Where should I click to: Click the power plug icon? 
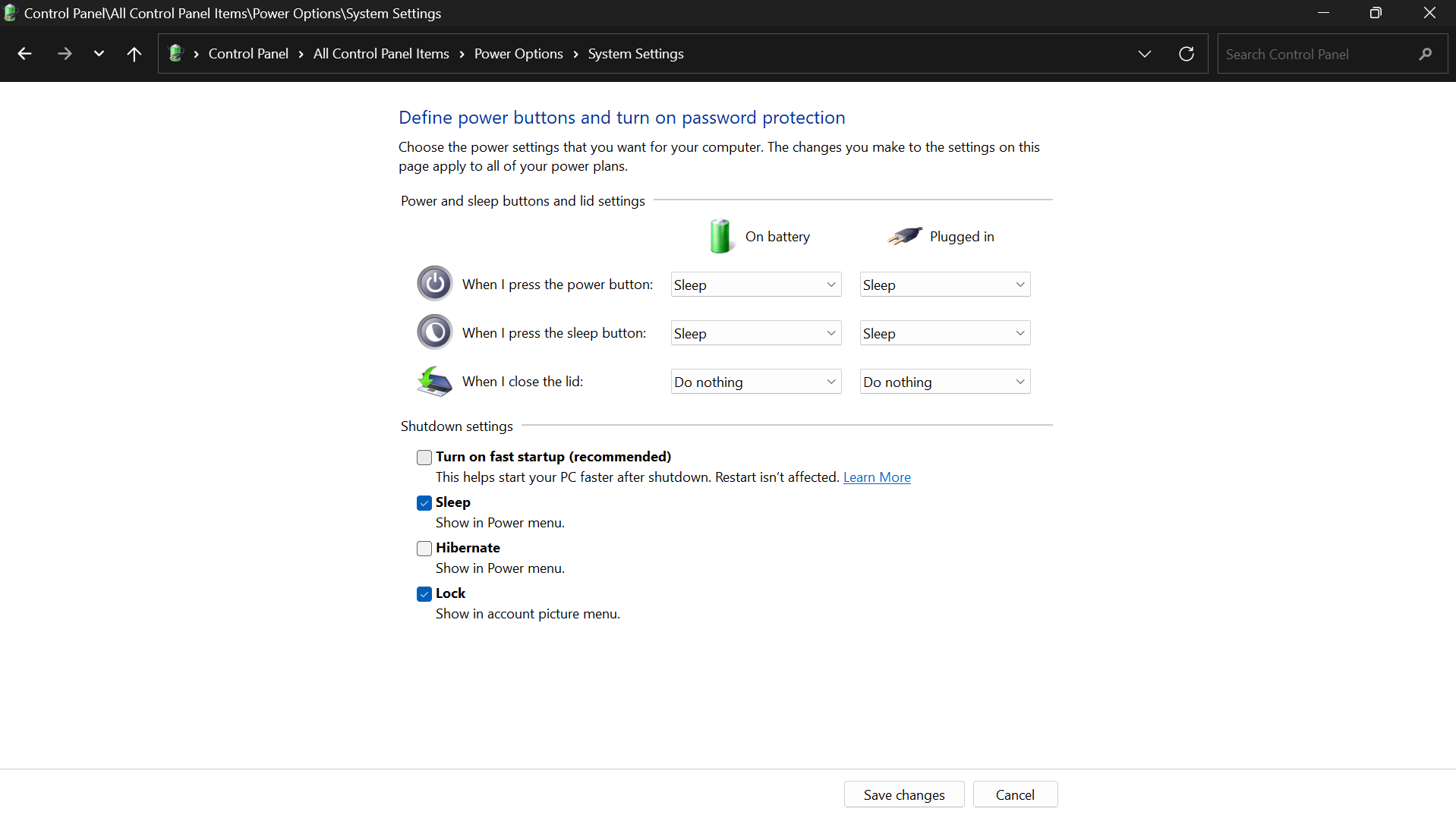tap(905, 236)
